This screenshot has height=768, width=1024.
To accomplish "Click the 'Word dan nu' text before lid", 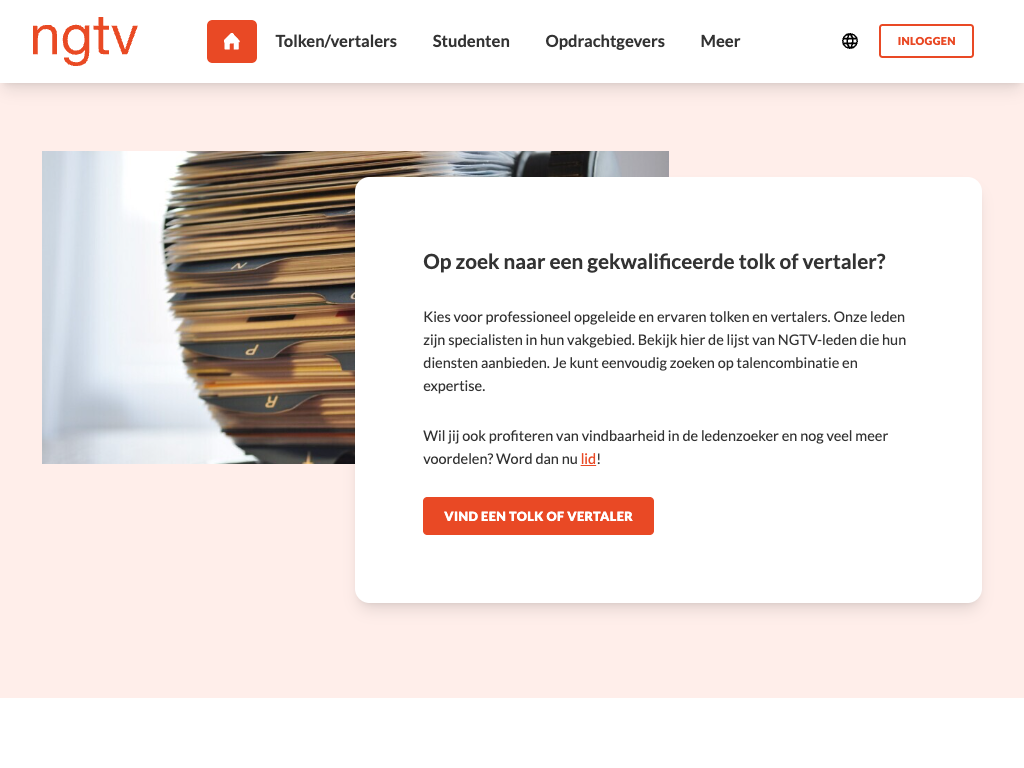I will tap(537, 459).
